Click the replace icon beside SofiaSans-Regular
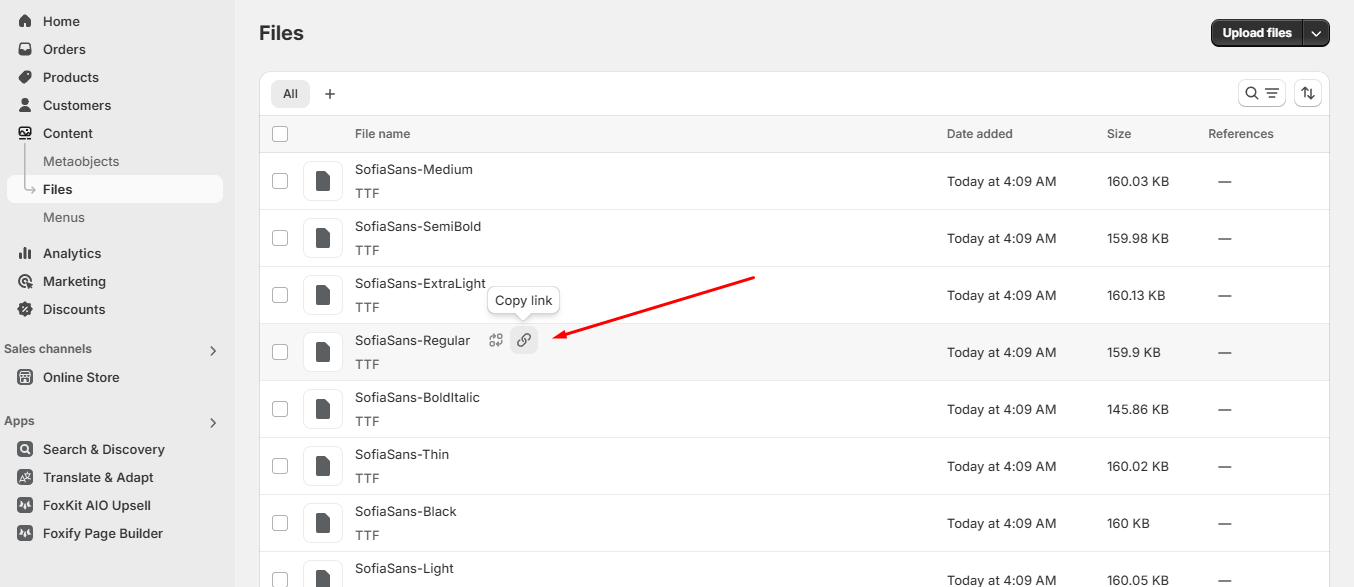Viewport: 1354px width, 587px height. (496, 340)
